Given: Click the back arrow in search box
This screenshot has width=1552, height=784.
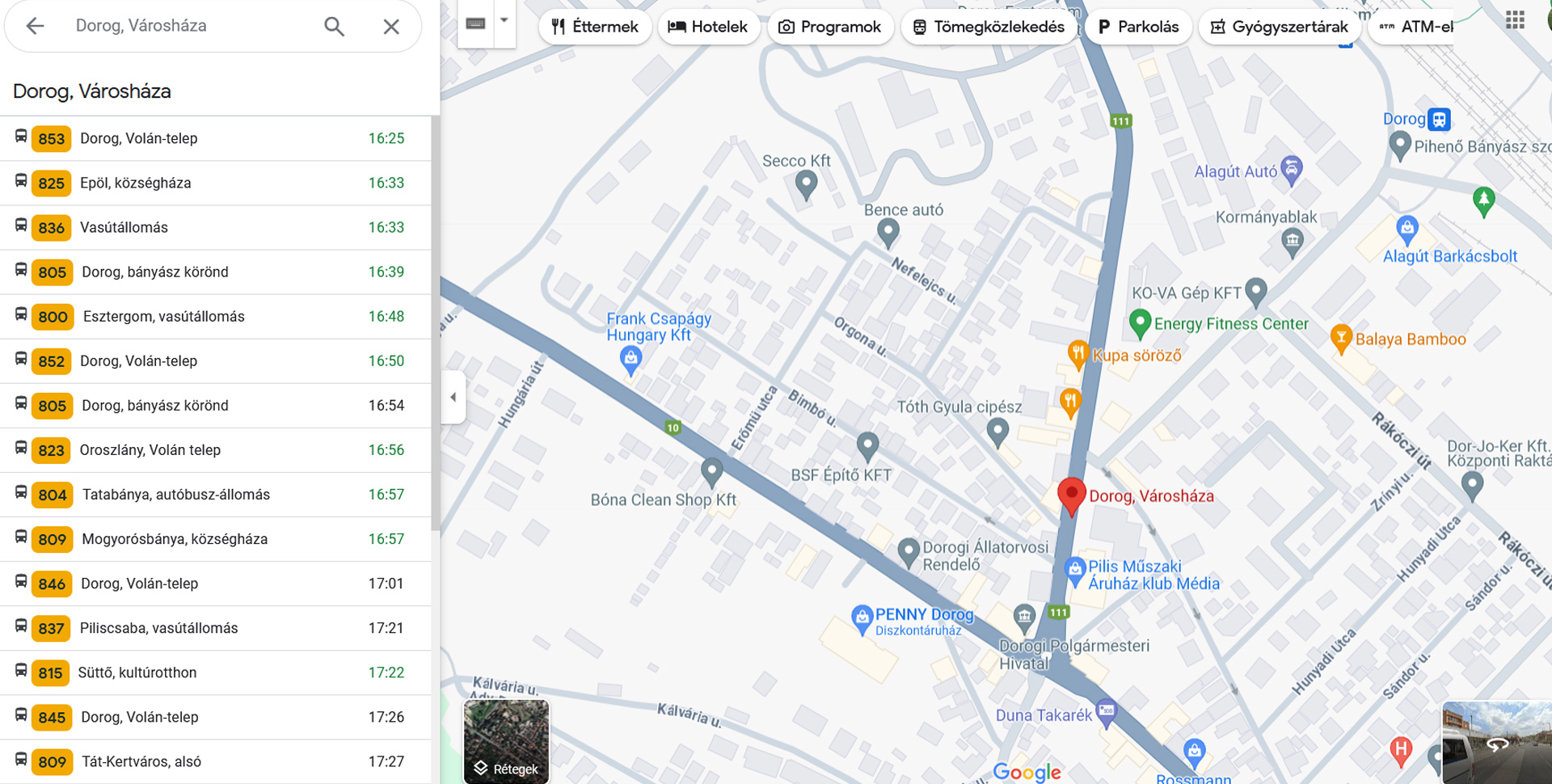Looking at the screenshot, I should pos(35,26).
